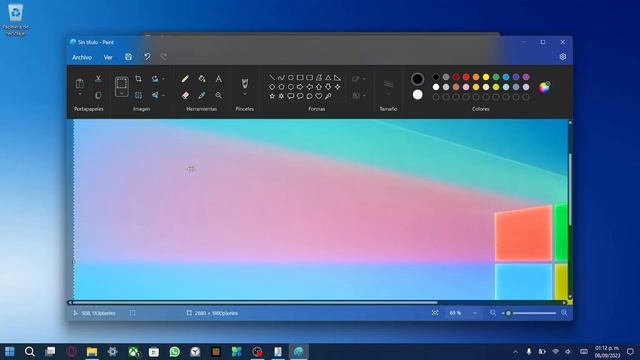The image size is (640, 360).
Task: Click the Flip image icon
Action: [x=155, y=96]
